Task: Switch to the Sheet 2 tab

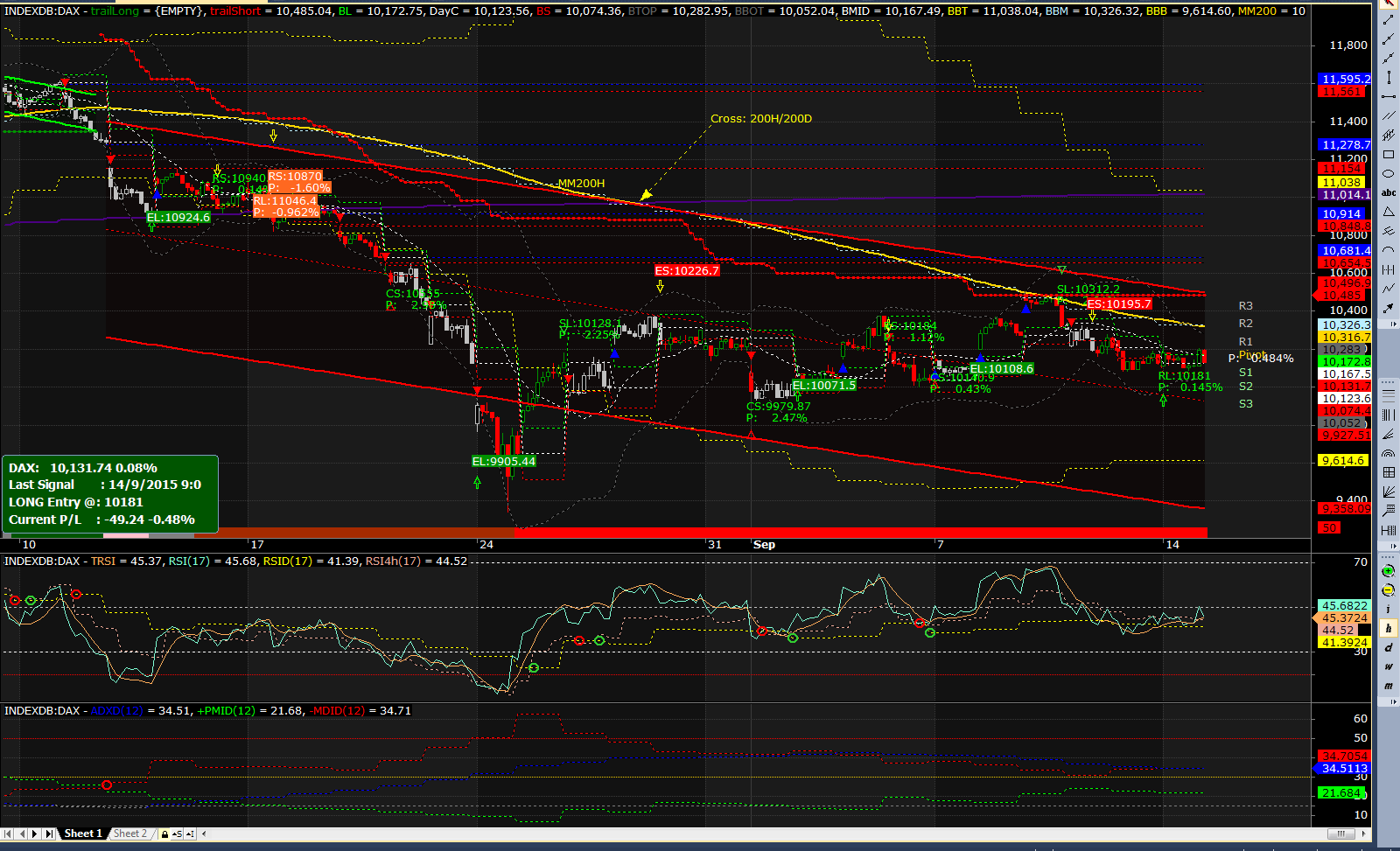Action: (x=129, y=834)
